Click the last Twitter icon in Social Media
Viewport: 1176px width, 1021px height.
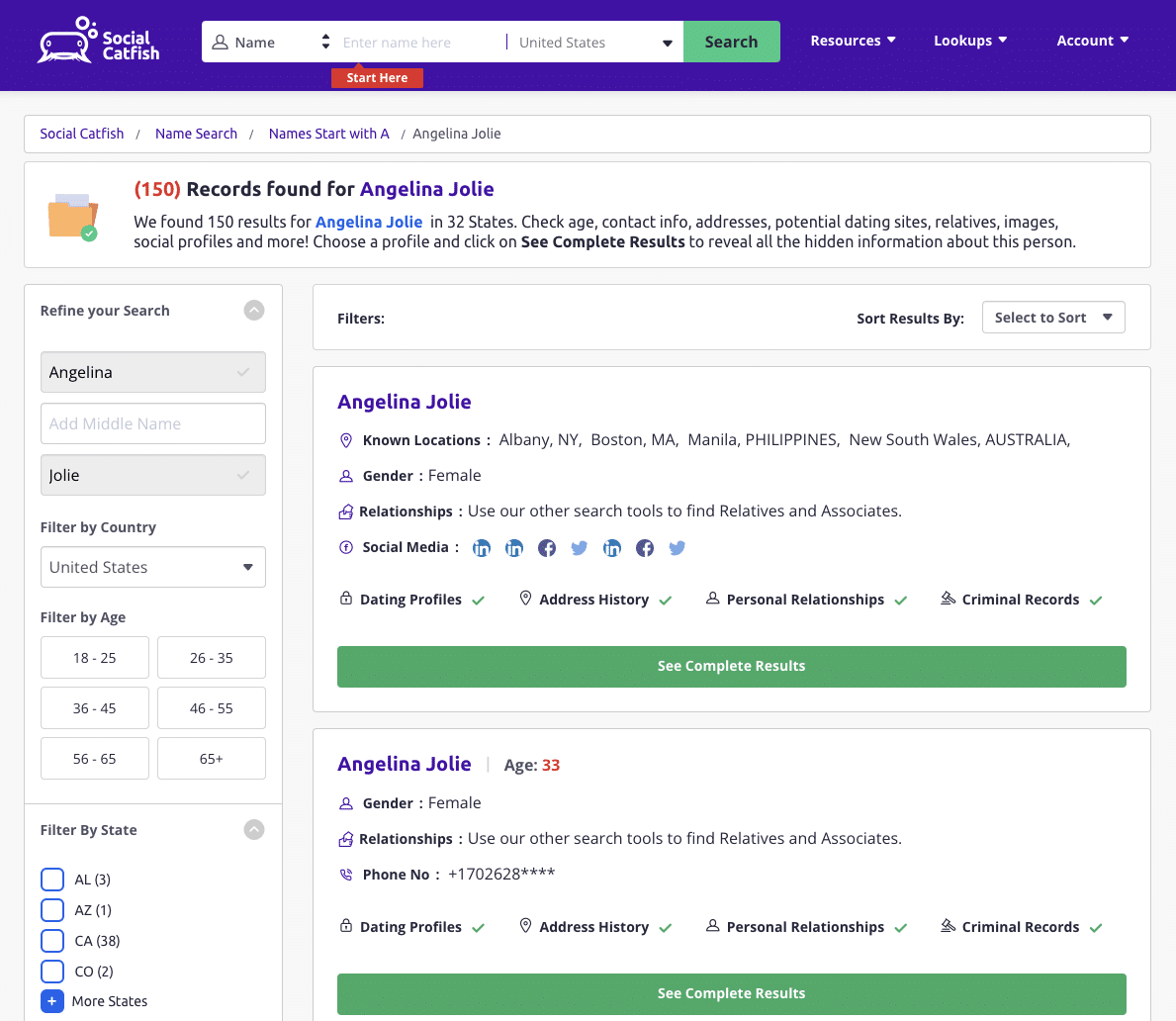[678, 548]
